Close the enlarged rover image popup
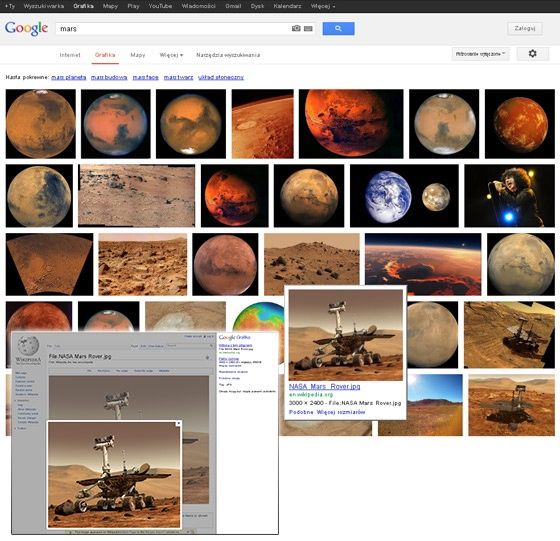 pos(178,424)
